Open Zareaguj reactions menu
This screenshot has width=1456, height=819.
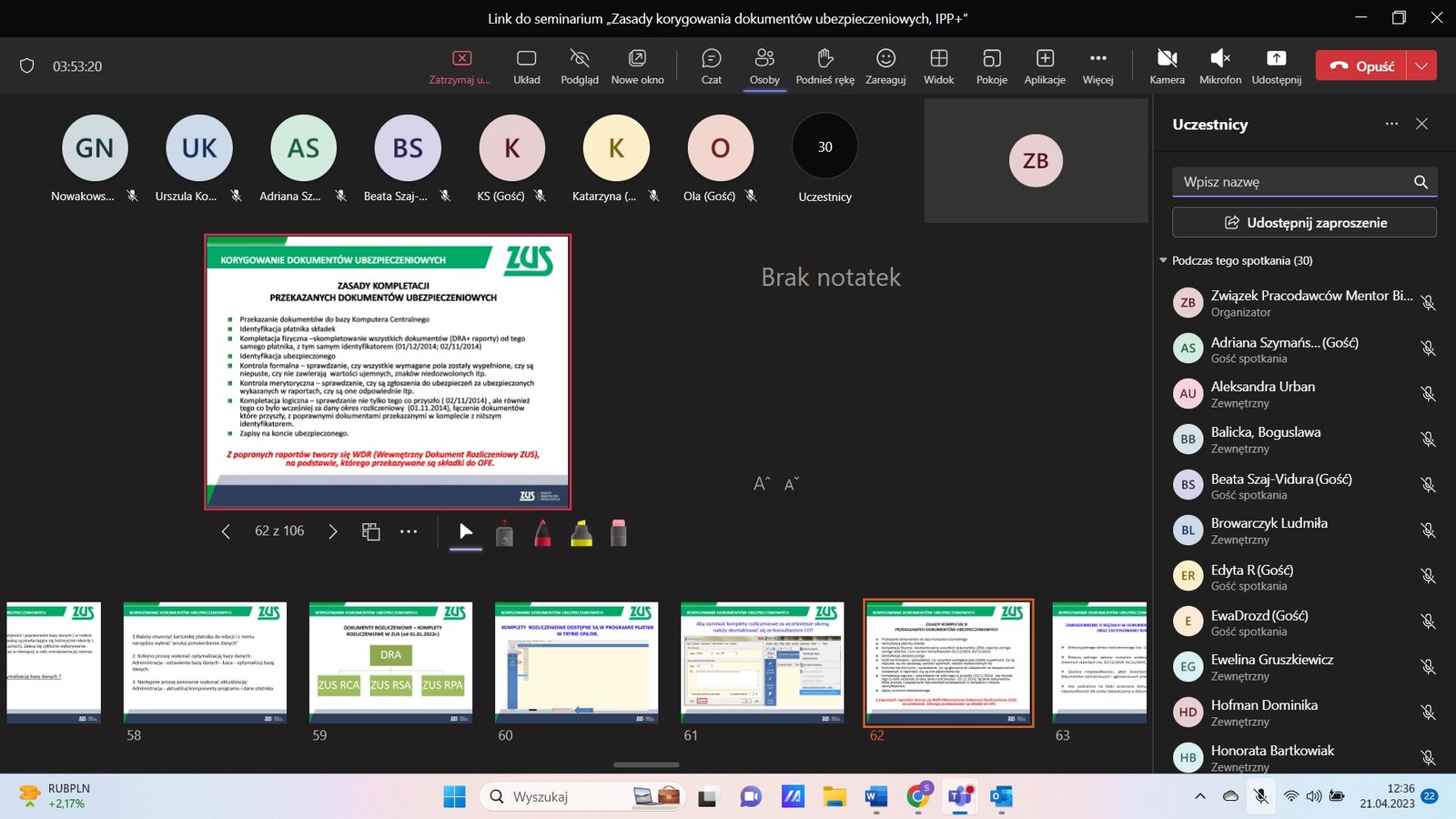pos(885,66)
